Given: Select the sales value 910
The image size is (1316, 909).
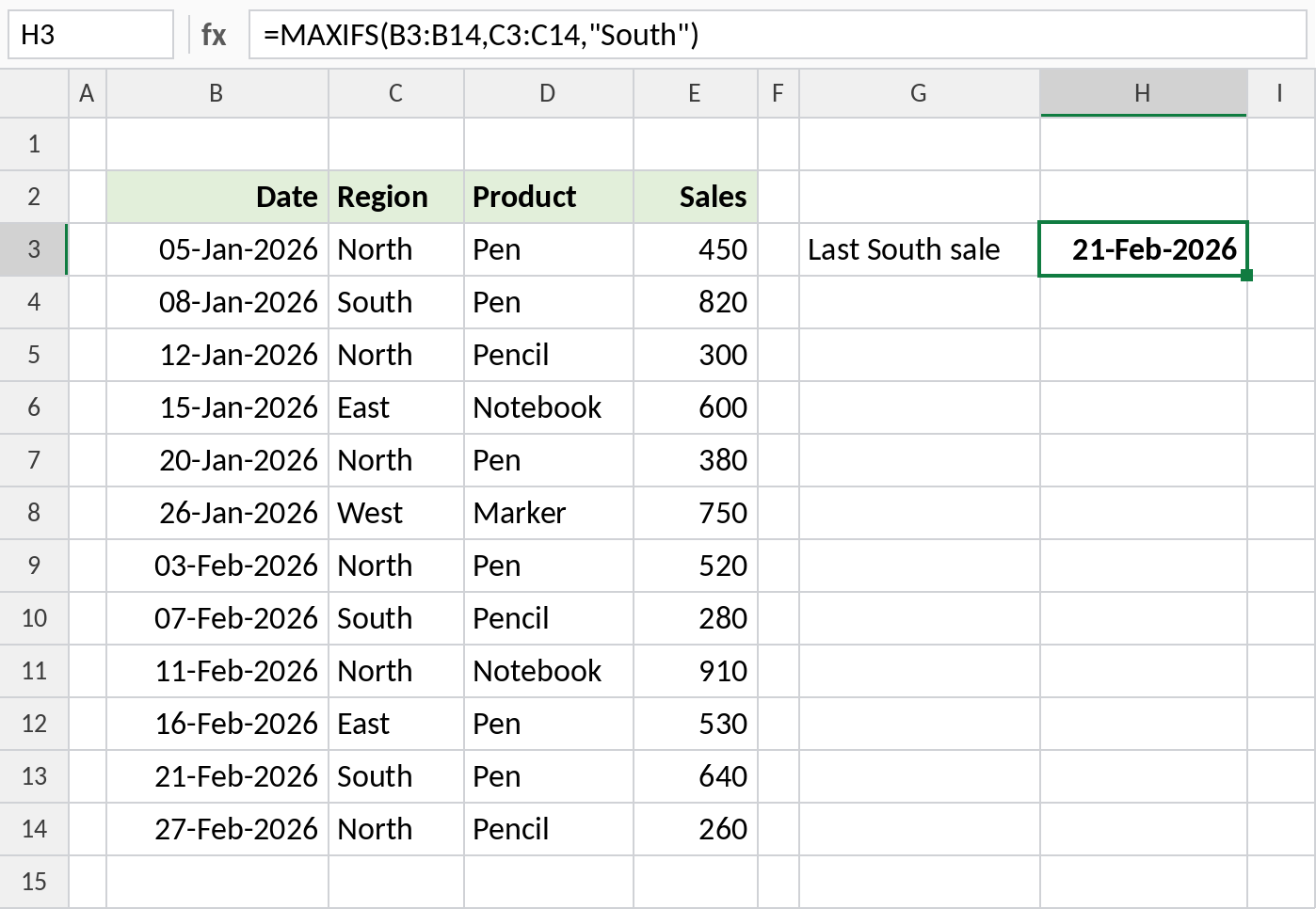Looking at the screenshot, I should click(696, 671).
